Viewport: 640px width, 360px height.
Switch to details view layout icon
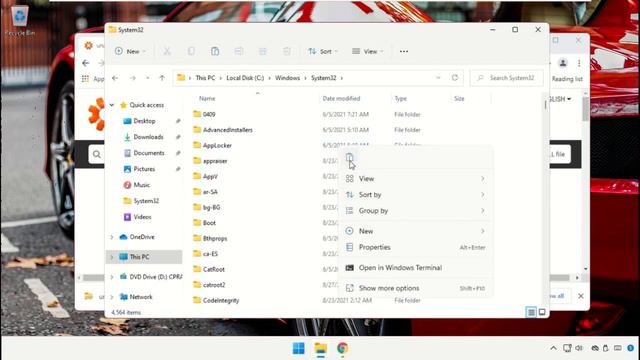(x=531, y=312)
